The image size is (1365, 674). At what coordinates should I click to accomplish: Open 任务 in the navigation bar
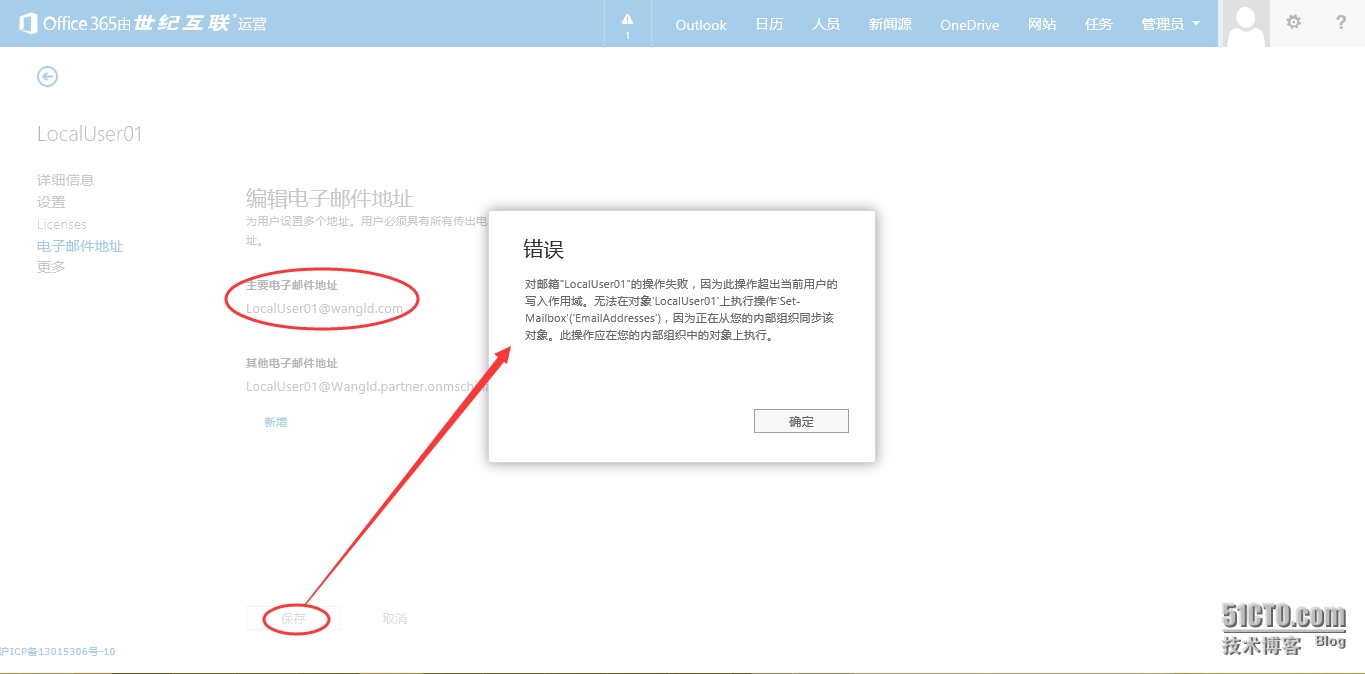(1098, 24)
